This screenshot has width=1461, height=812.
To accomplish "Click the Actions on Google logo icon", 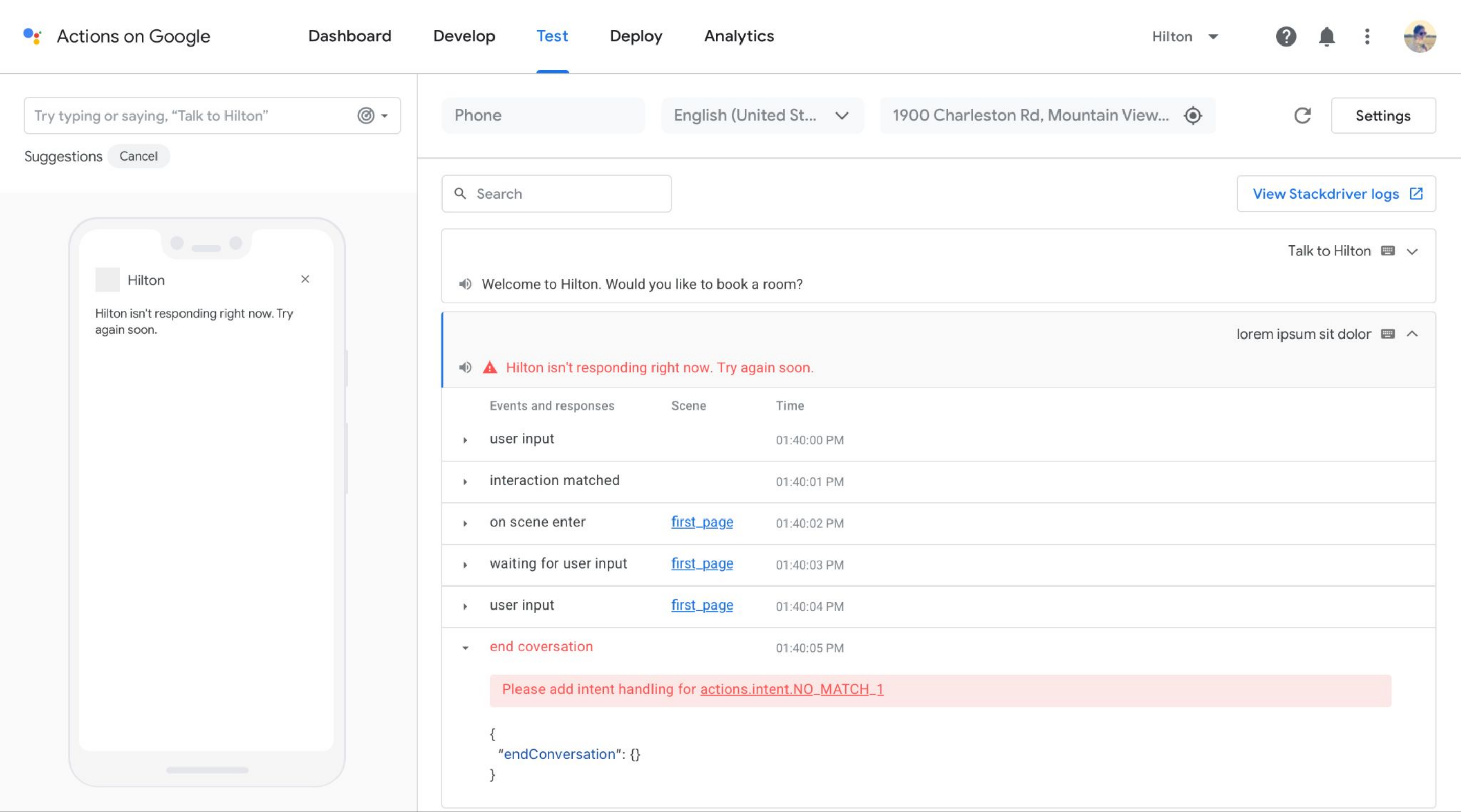I will [x=32, y=36].
